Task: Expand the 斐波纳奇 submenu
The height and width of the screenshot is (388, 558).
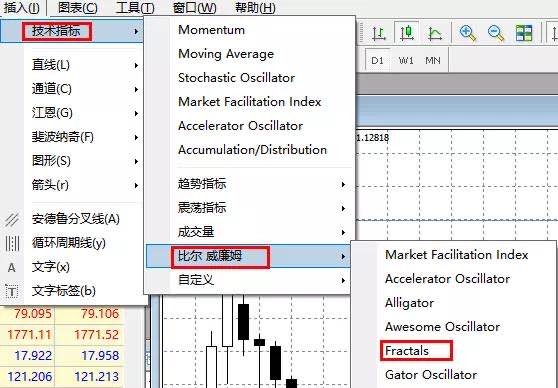Action: click(63, 137)
